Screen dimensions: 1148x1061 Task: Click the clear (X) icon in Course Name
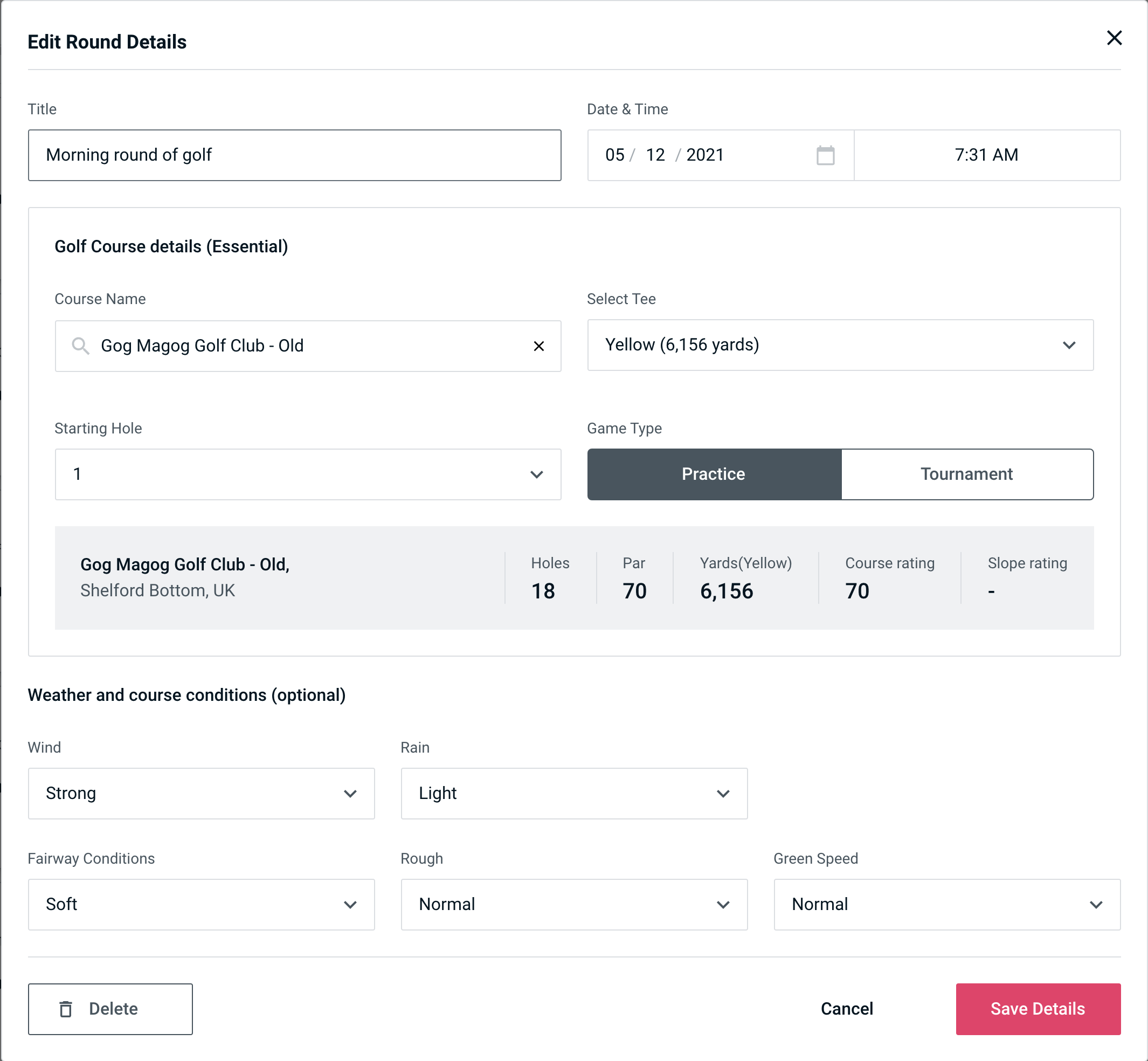[x=539, y=346]
